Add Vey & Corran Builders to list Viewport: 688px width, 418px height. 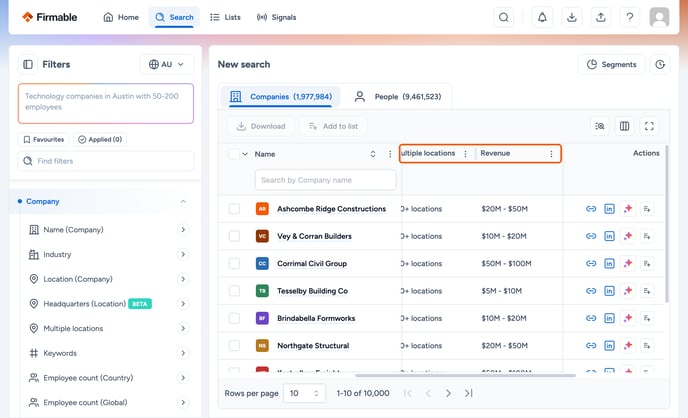coord(647,236)
